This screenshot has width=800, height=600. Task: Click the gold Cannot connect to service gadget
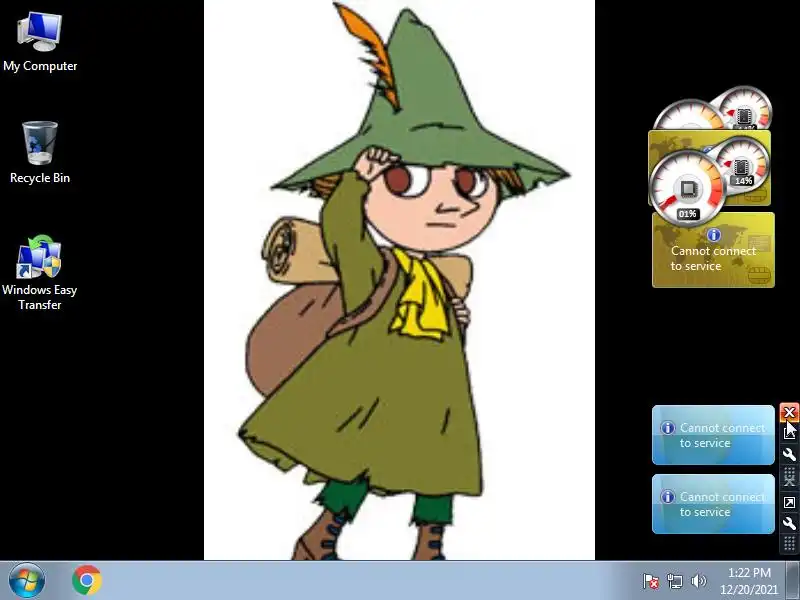coord(713,251)
